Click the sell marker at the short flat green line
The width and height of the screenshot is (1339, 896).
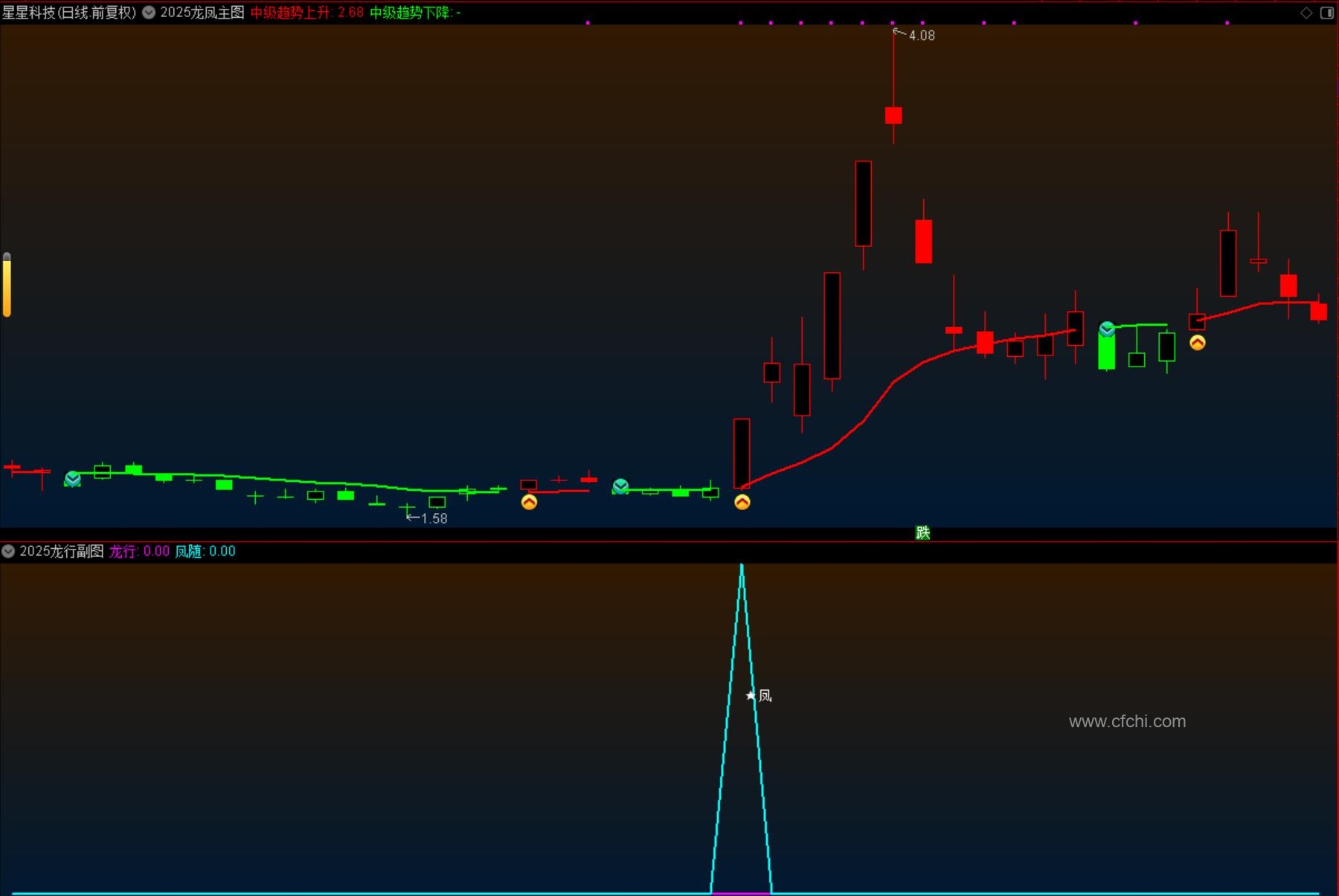tap(620, 486)
